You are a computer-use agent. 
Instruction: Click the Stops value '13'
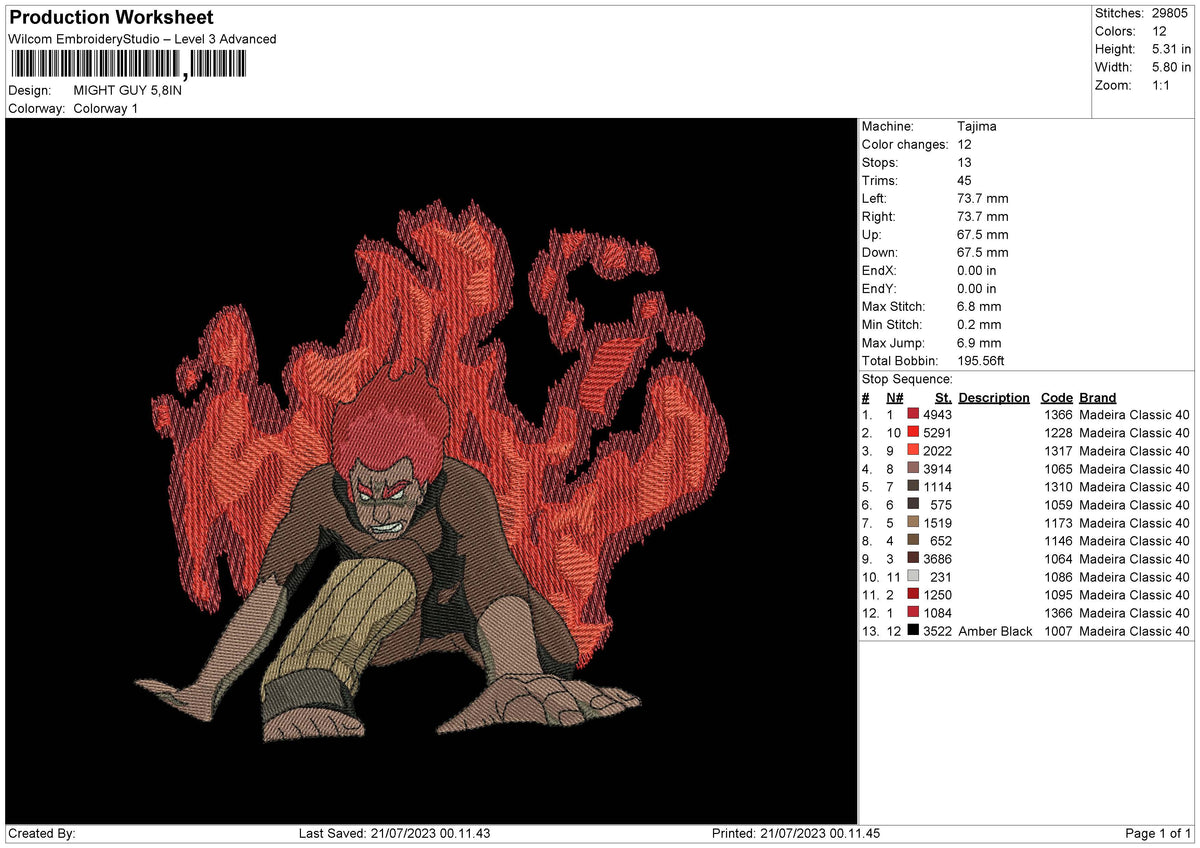coord(965,163)
